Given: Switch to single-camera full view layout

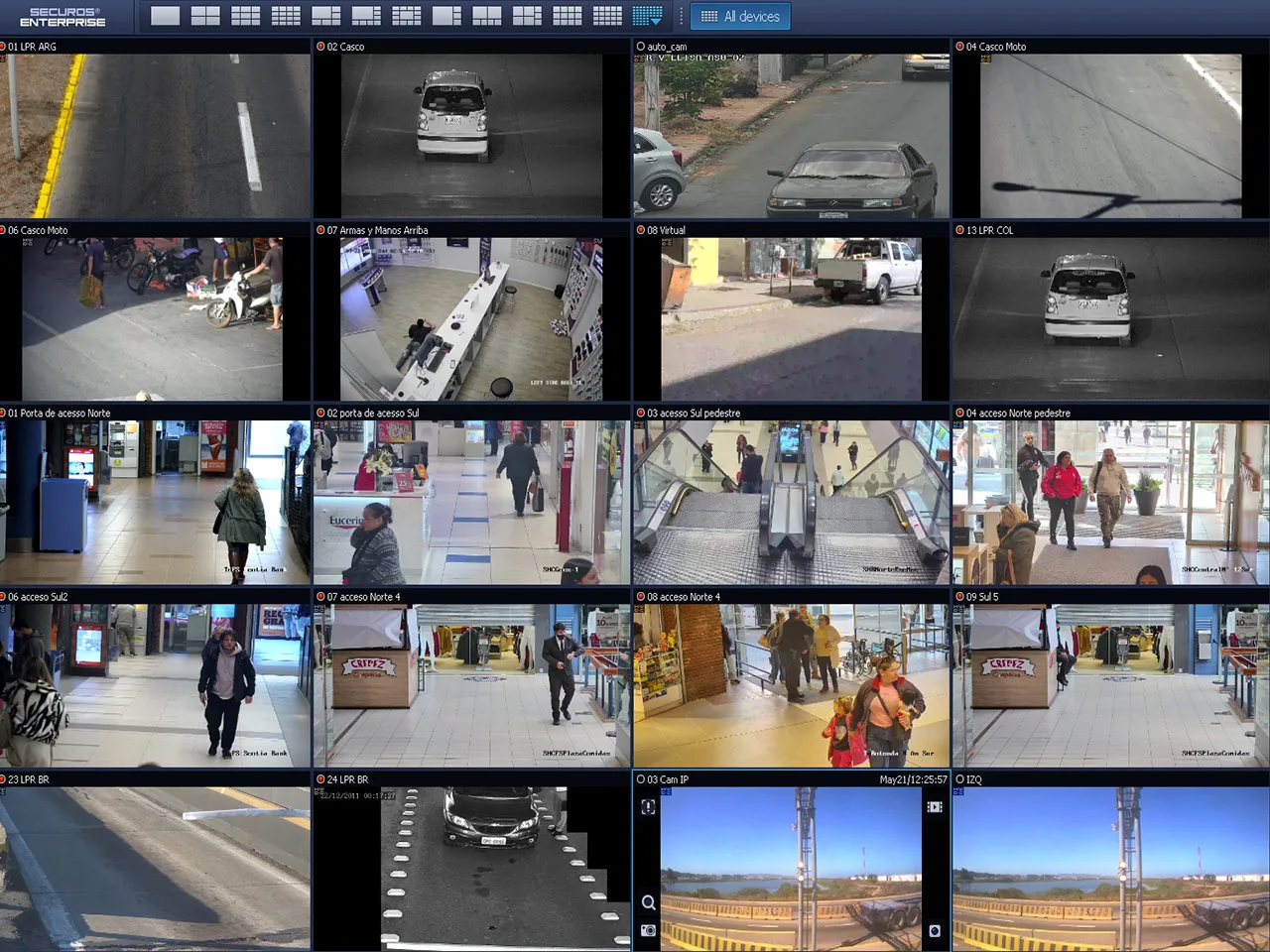Looking at the screenshot, I should click(165, 16).
